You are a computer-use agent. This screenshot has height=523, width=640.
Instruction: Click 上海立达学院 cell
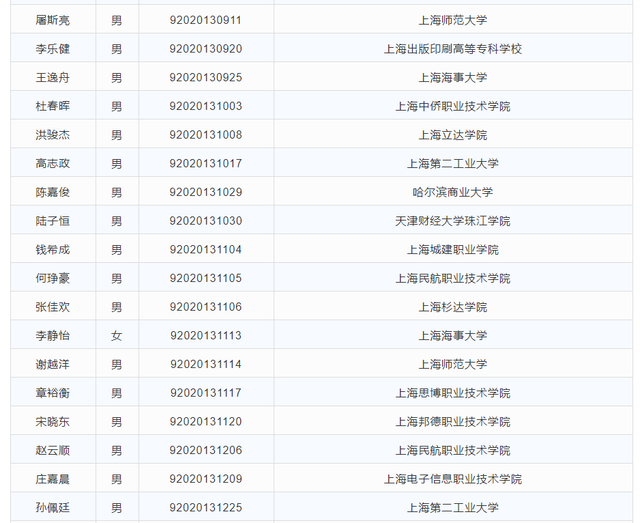click(x=453, y=135)
